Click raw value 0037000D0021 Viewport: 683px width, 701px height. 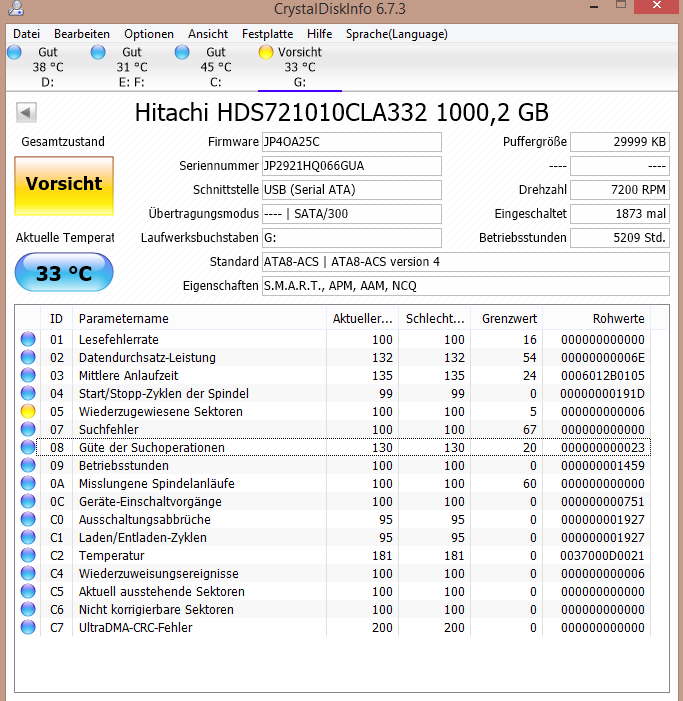[602, 555]
